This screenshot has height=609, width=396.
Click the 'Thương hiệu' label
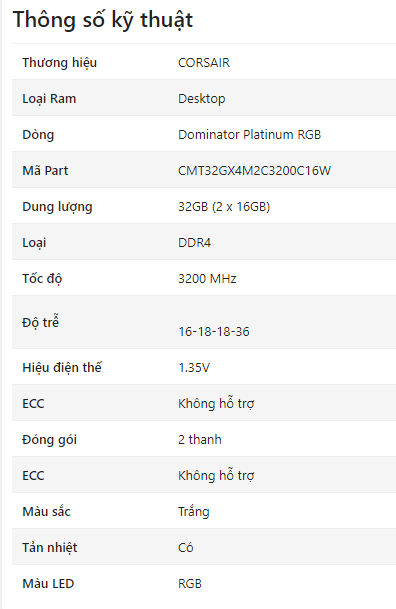tap(59, 63)
